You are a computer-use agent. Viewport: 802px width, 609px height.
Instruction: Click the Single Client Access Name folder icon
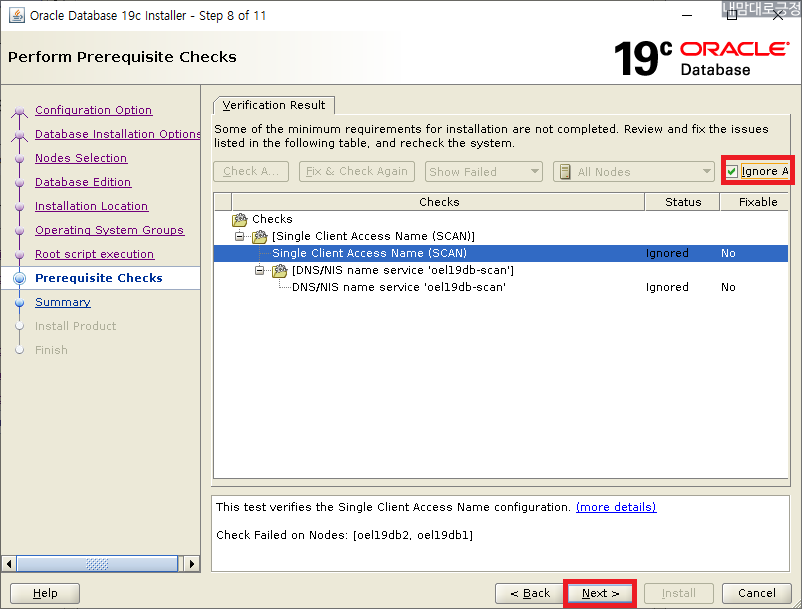click(x=260, y=237)
